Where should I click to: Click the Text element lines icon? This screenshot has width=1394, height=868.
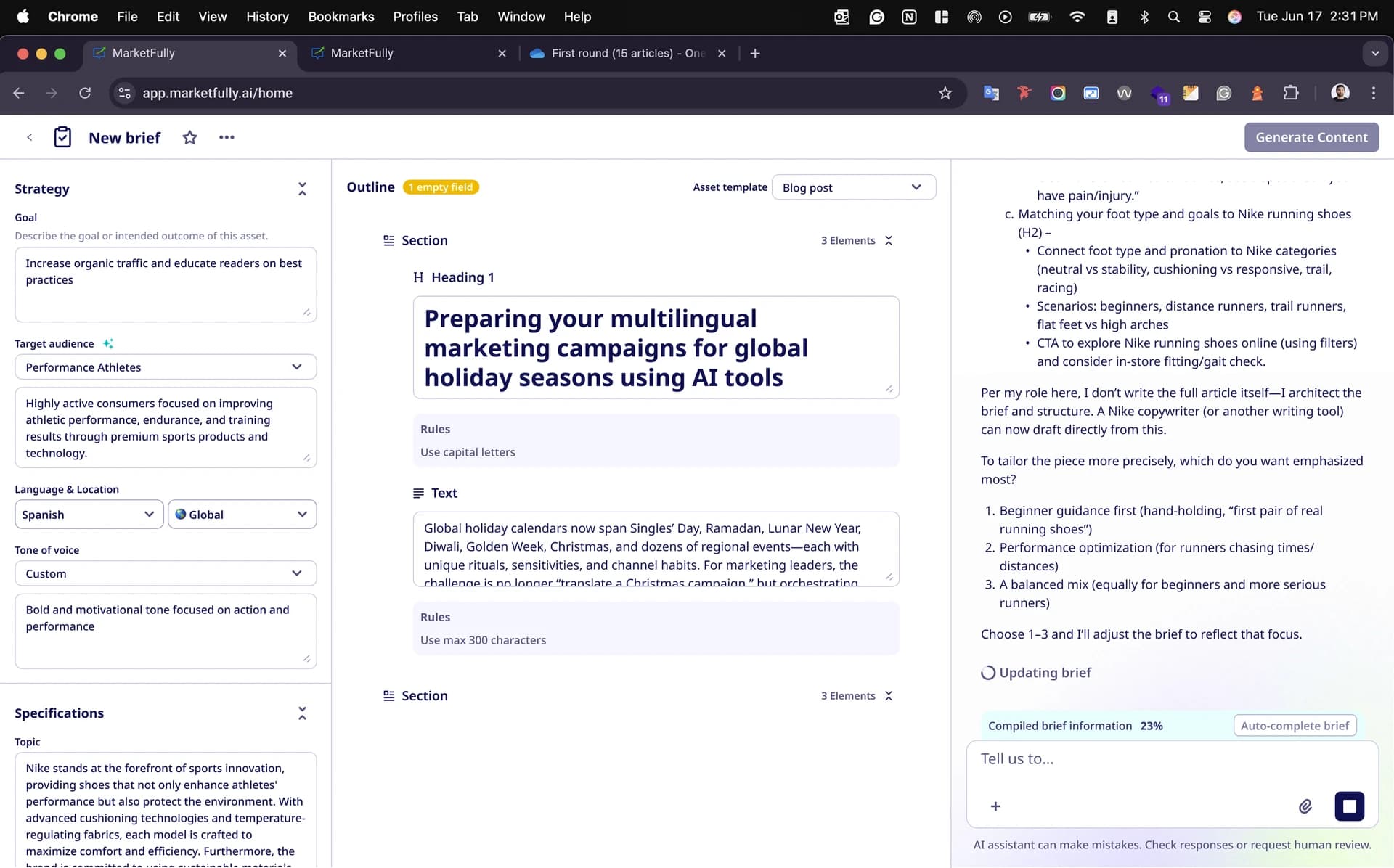418,493
